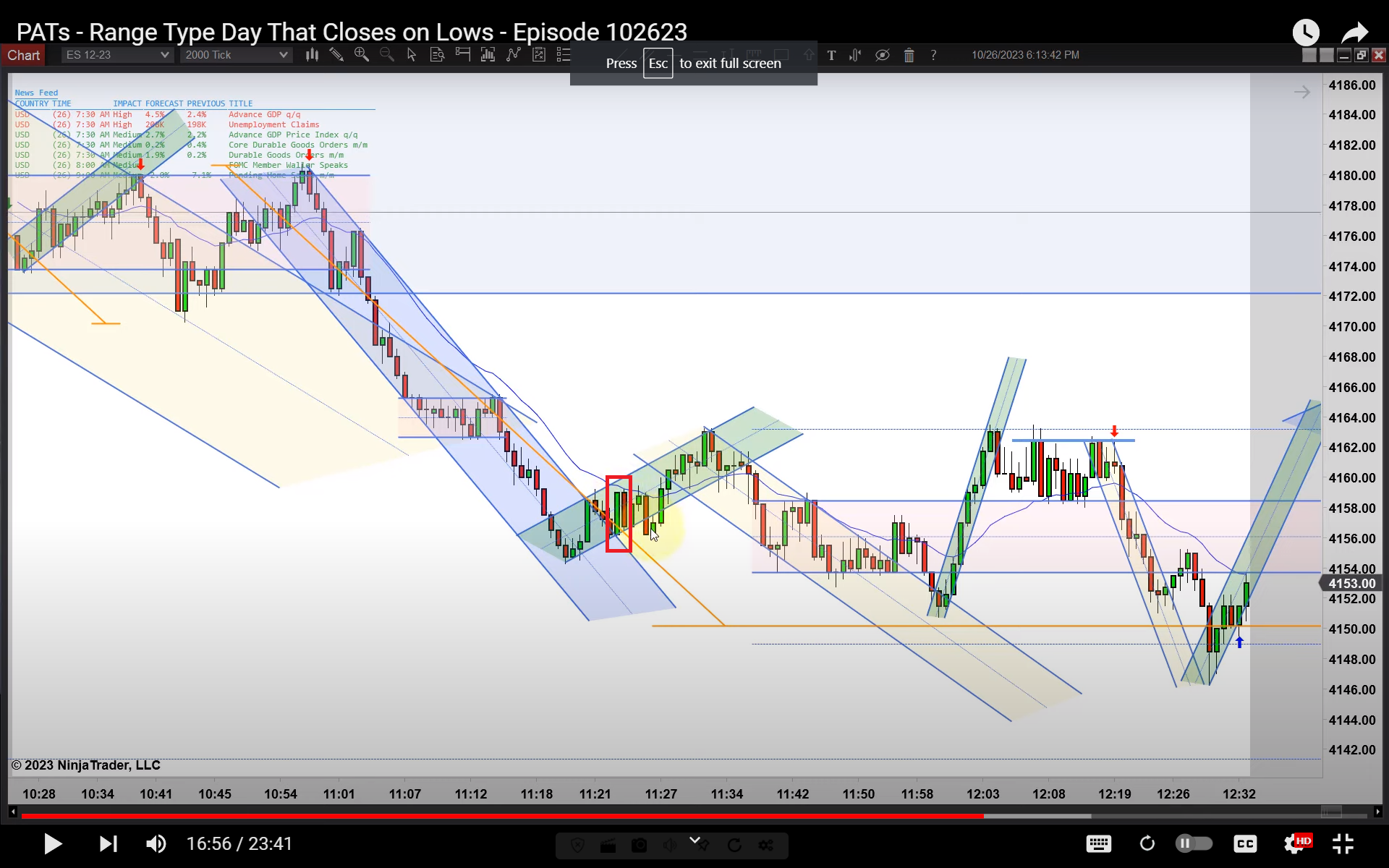Toggle the eye visibility icon

tap(882, 55)
